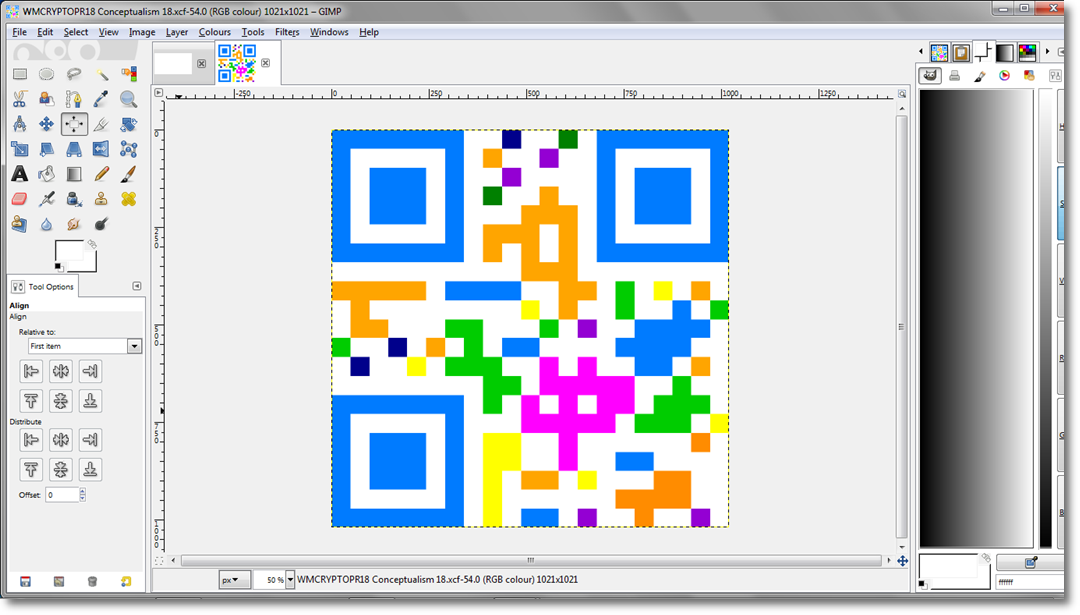Viewport: 1080px width, 615px height.
Task: Open the File menu
Action: 19,32
